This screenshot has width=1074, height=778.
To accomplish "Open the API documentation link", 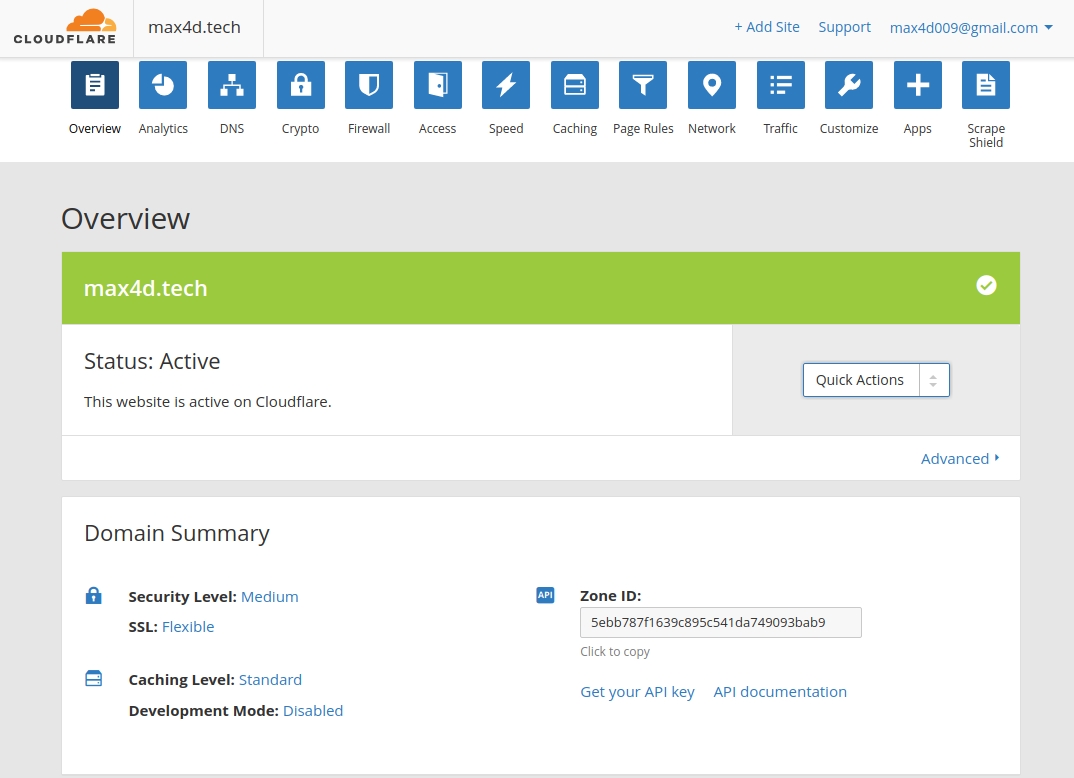I will pyautogui.click(x=780, y=692).
